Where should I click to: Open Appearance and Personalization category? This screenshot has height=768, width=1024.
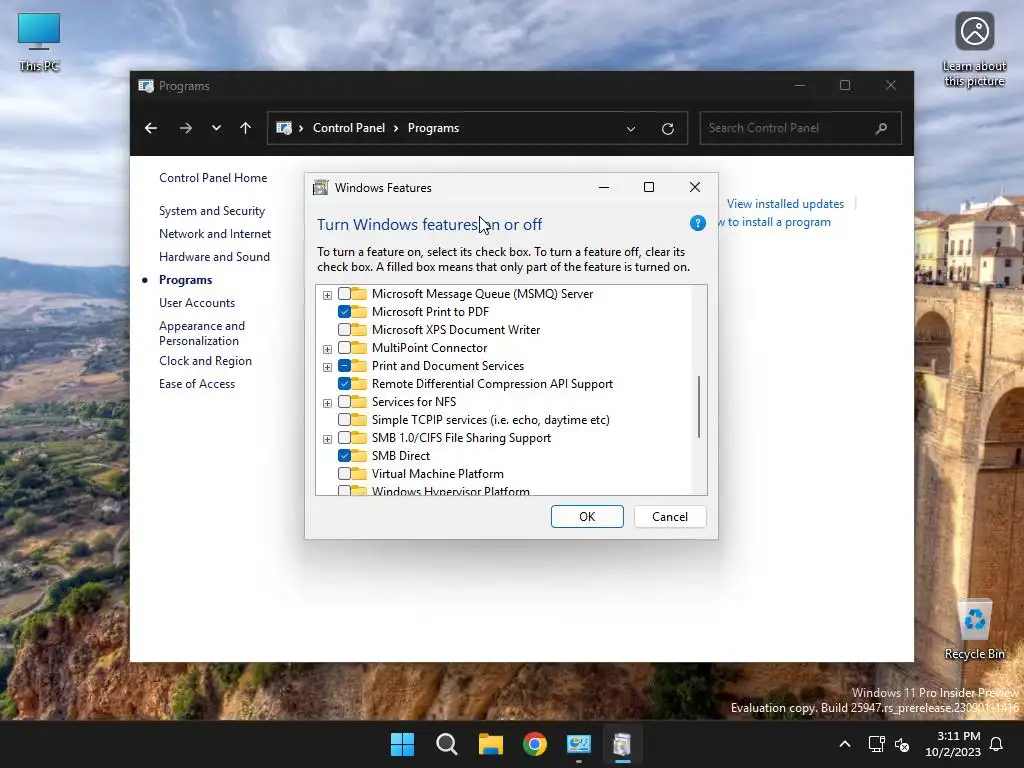pos(202,333)
